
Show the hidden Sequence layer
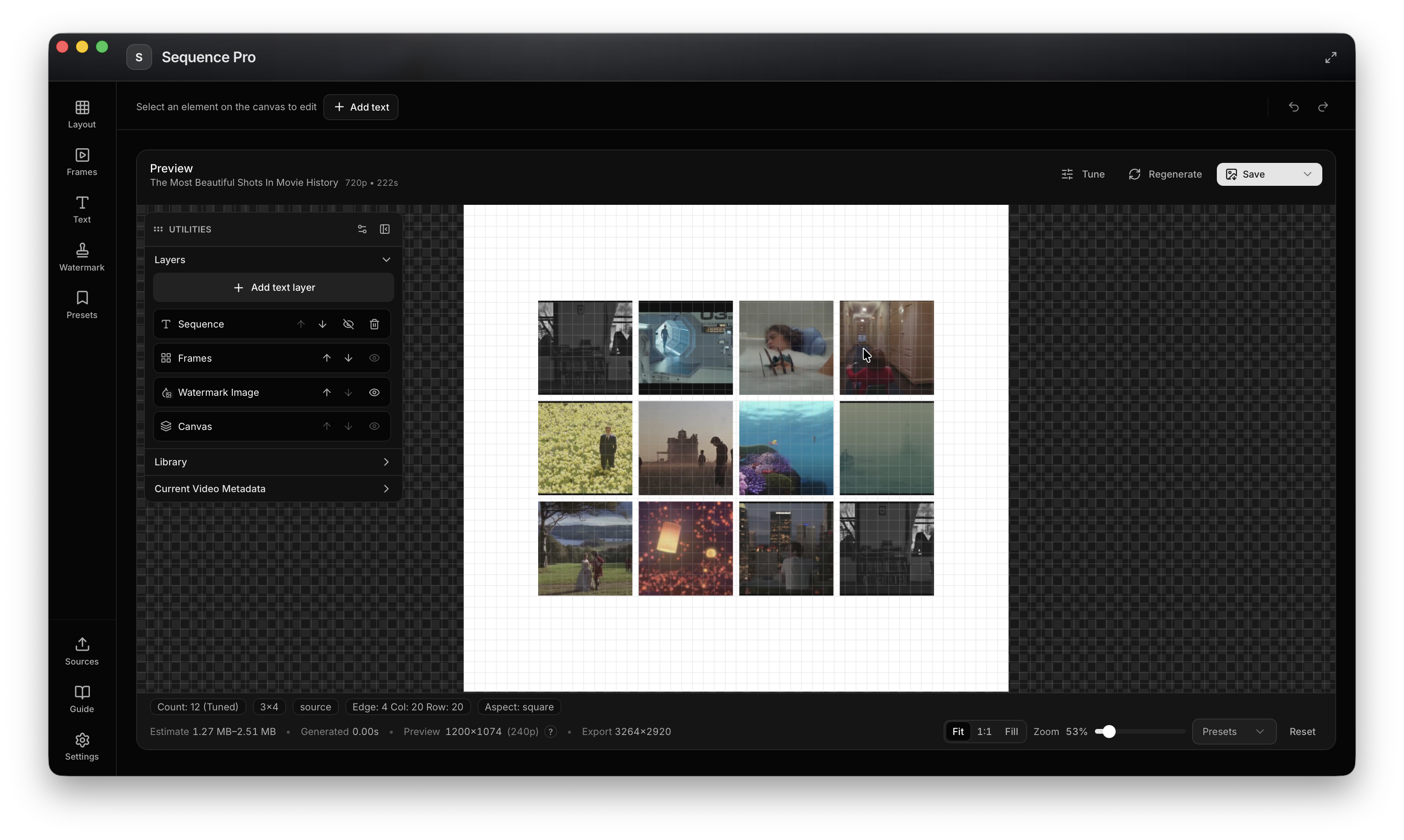point(348,325)
